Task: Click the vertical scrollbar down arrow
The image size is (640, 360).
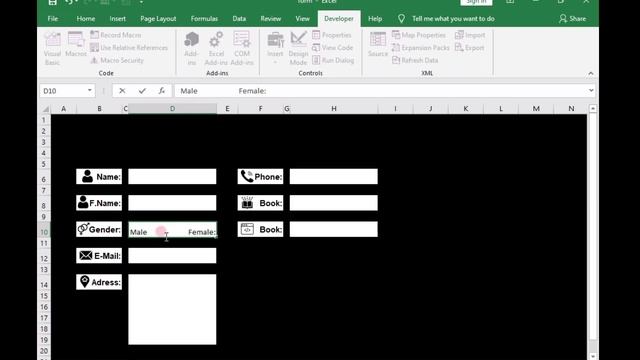Action: (593, 356)
